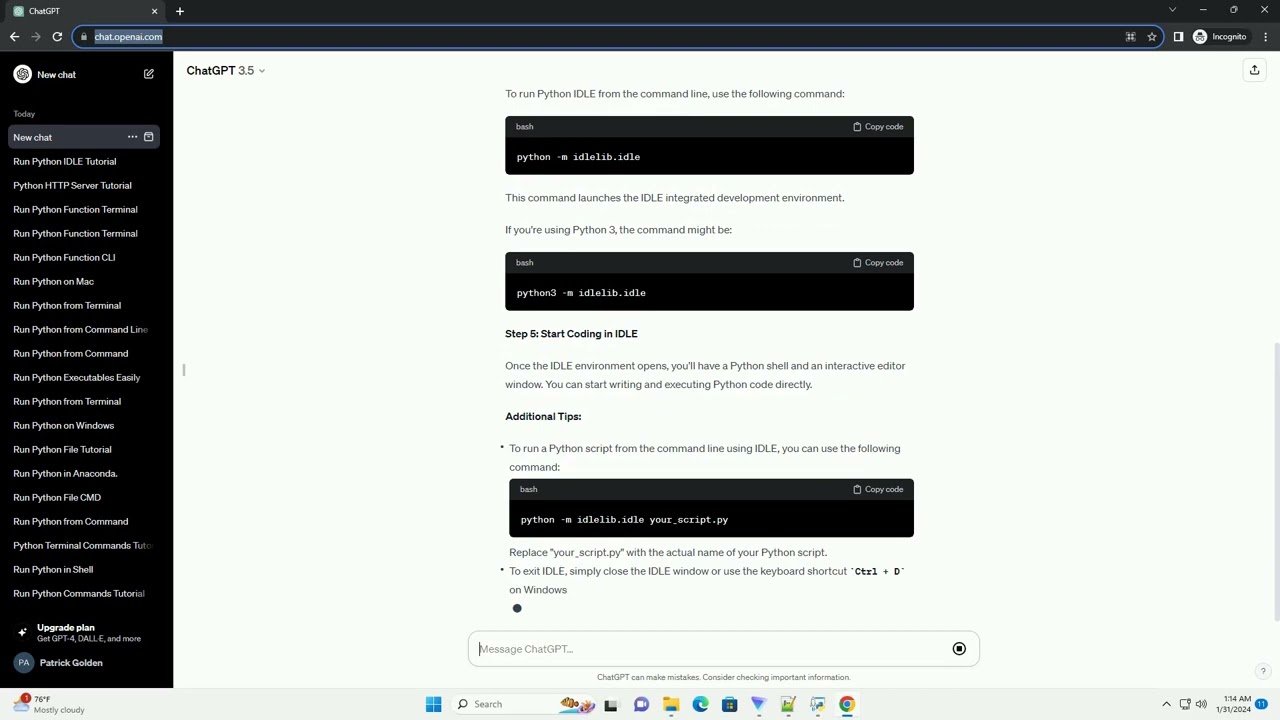The image size is (1280, 720).
Task: Click the Incognito profile indicator
Action: tap(1219, 37)
